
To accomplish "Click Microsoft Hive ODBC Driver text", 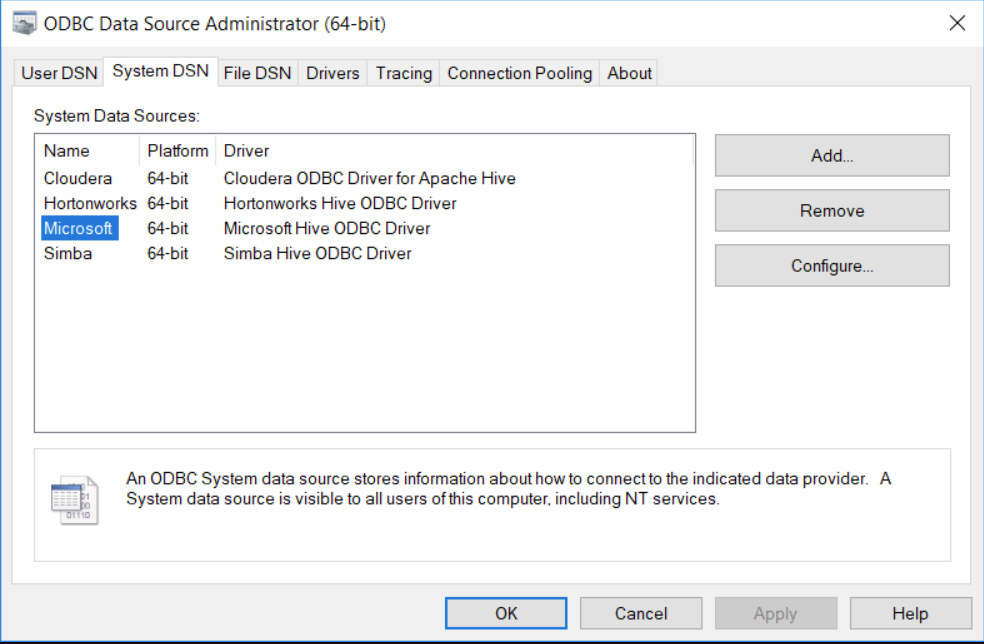I will point(327,228).
